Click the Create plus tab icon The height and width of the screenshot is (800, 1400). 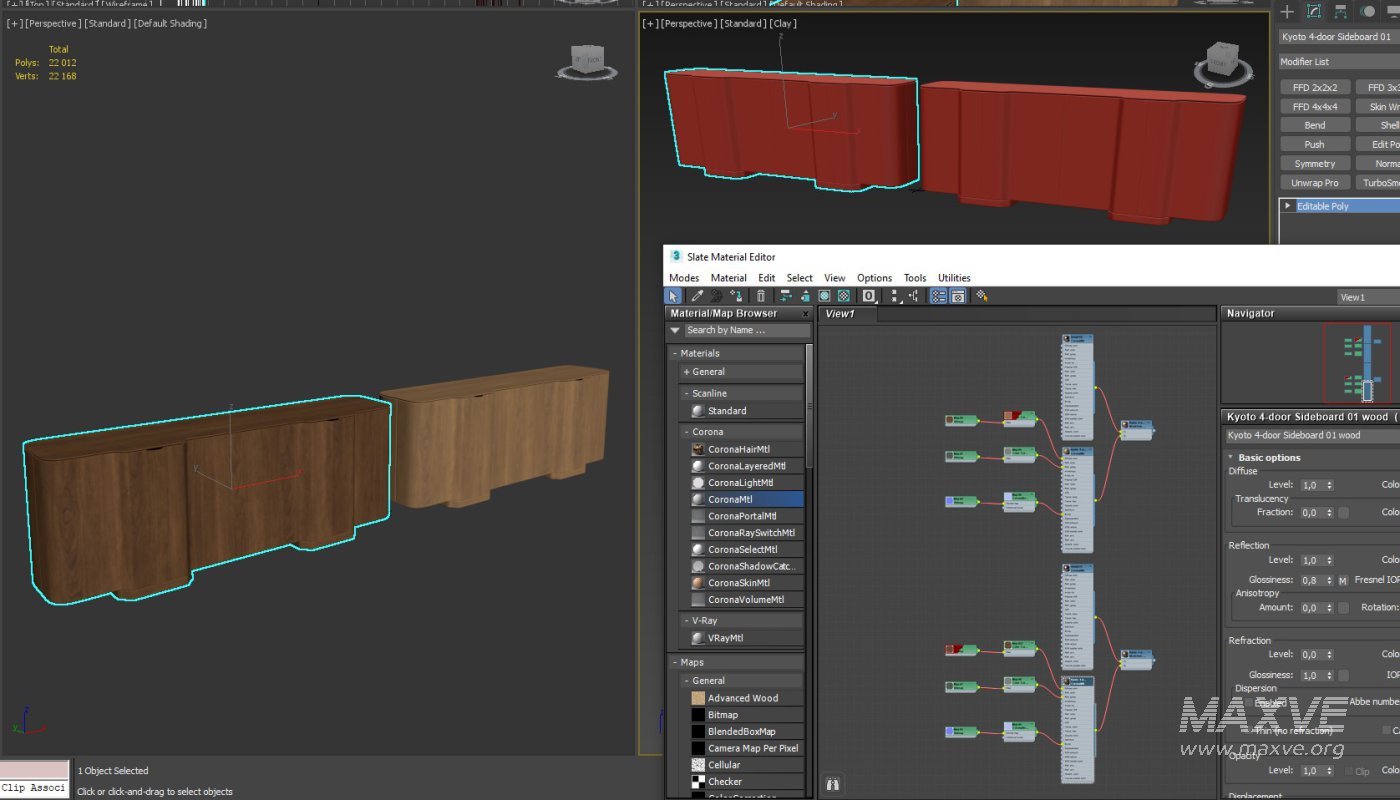tap(1288, 12)
